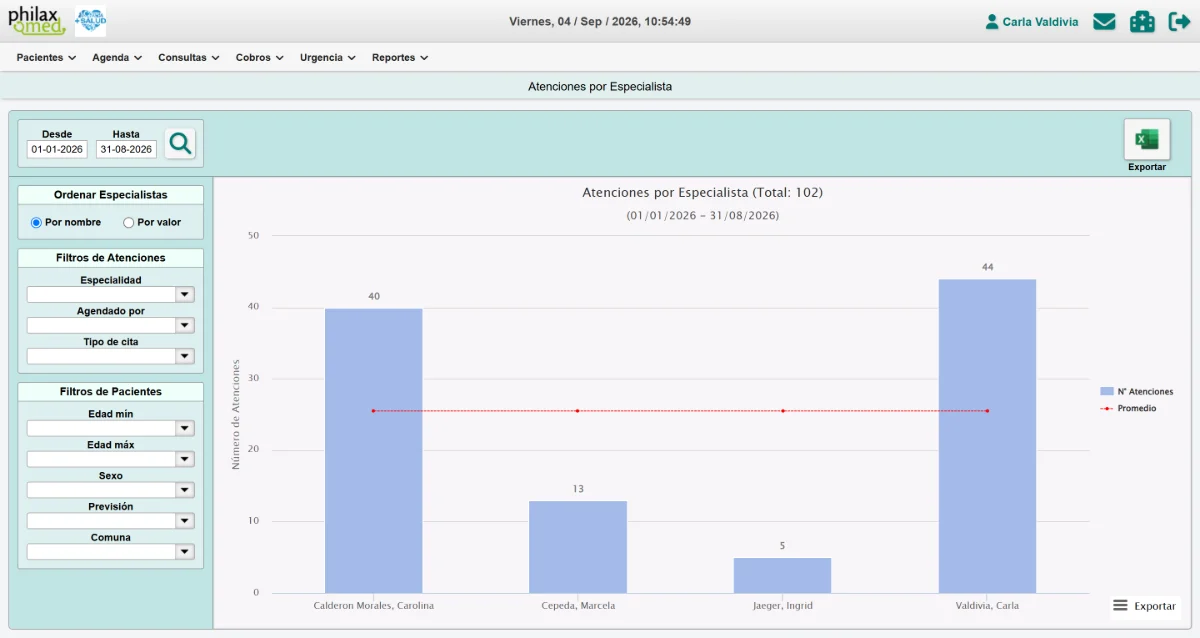Open the Pacientes menu
The image size is (1200, 638).
[46, 57]
